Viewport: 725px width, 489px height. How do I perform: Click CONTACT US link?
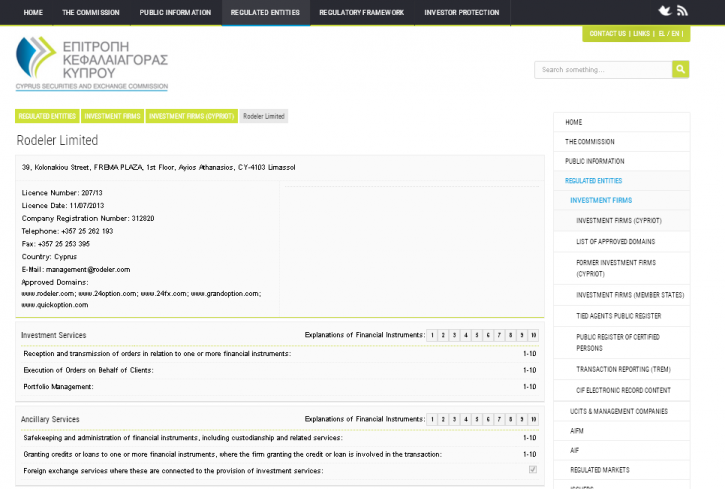[608, 34]
